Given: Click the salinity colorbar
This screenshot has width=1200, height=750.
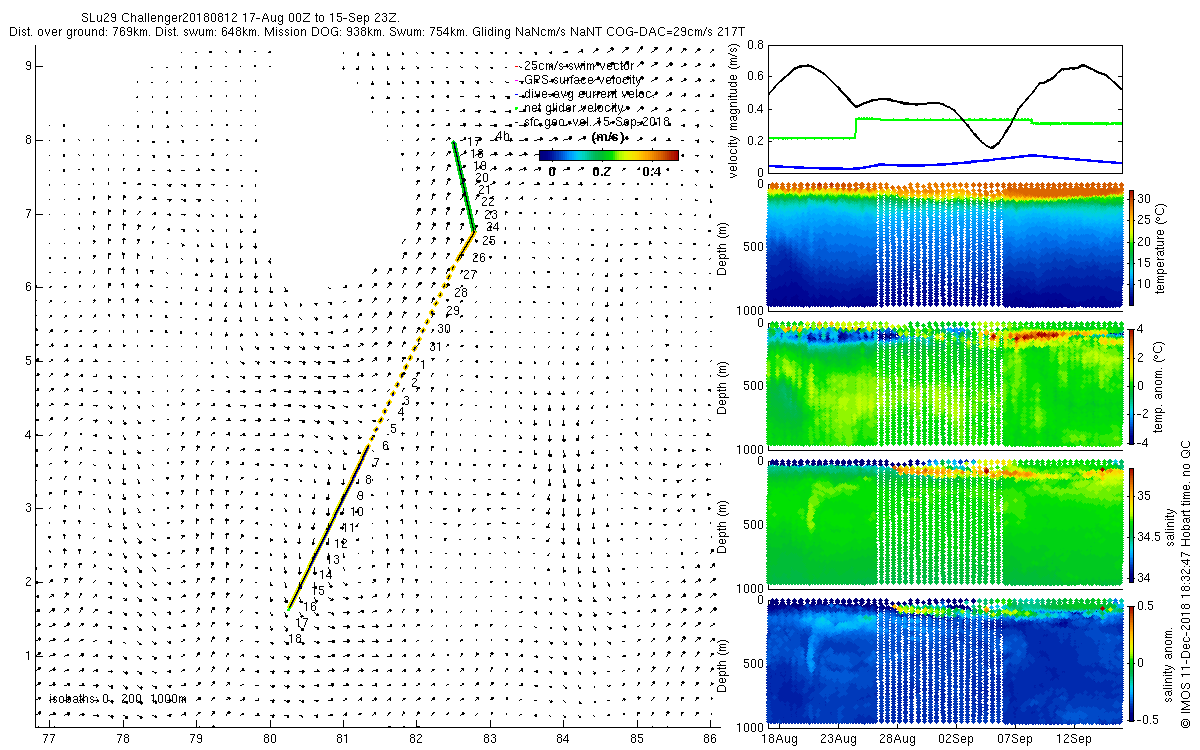Looking at the screenshot, I should tap(1132, 524).
